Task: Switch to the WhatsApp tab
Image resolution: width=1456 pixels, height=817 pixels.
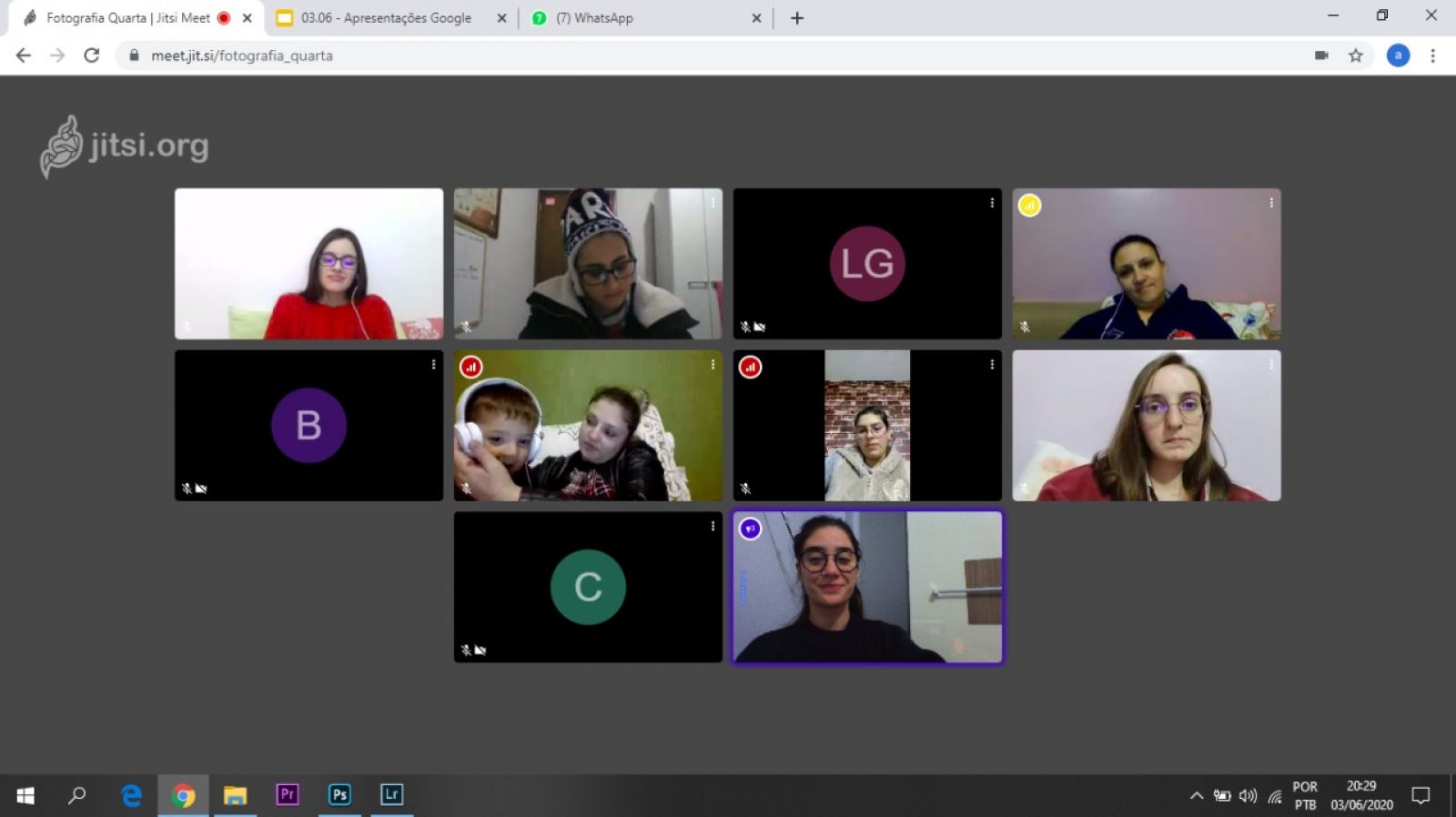Action: pyautogui.click(x=637, y=18)
